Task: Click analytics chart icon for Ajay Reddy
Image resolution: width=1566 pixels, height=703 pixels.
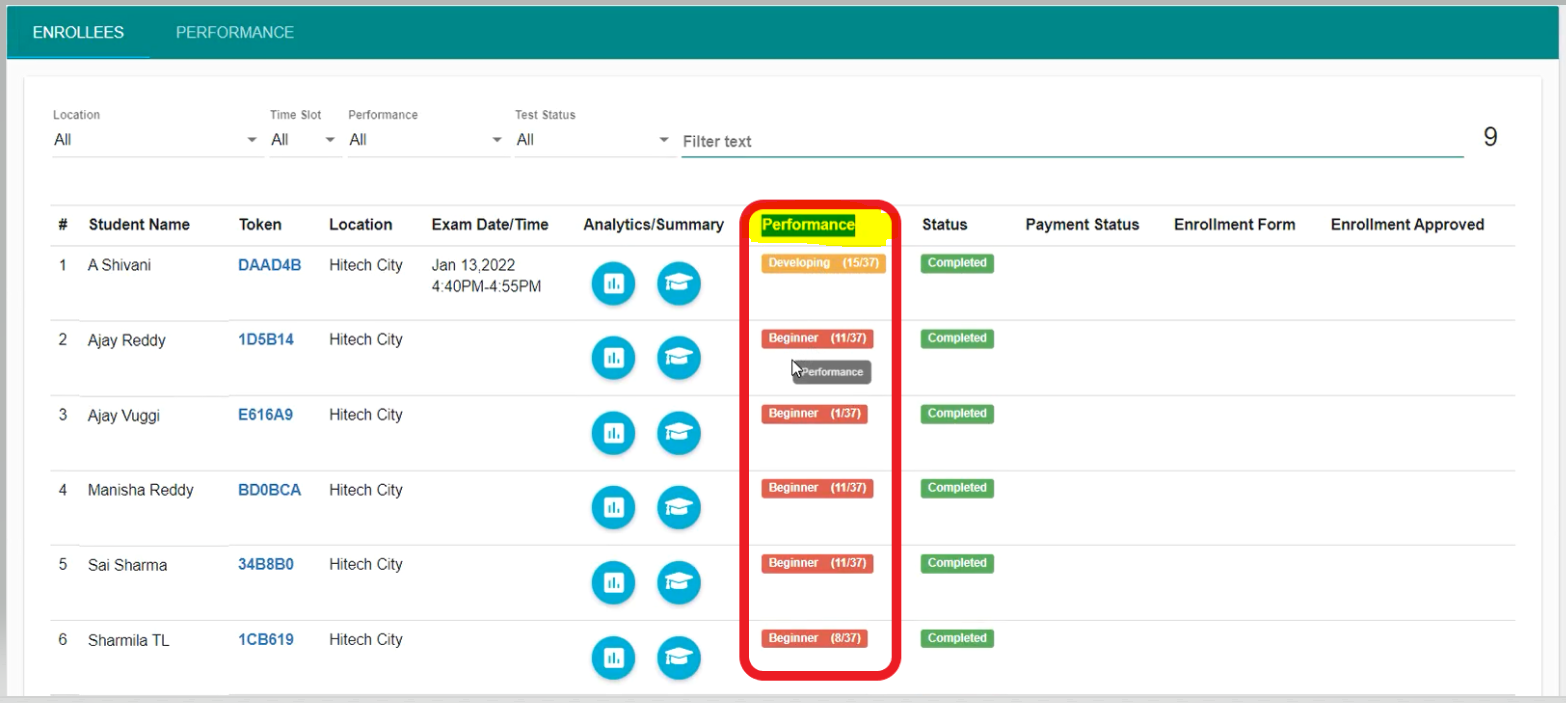Action: click(613, 359)
